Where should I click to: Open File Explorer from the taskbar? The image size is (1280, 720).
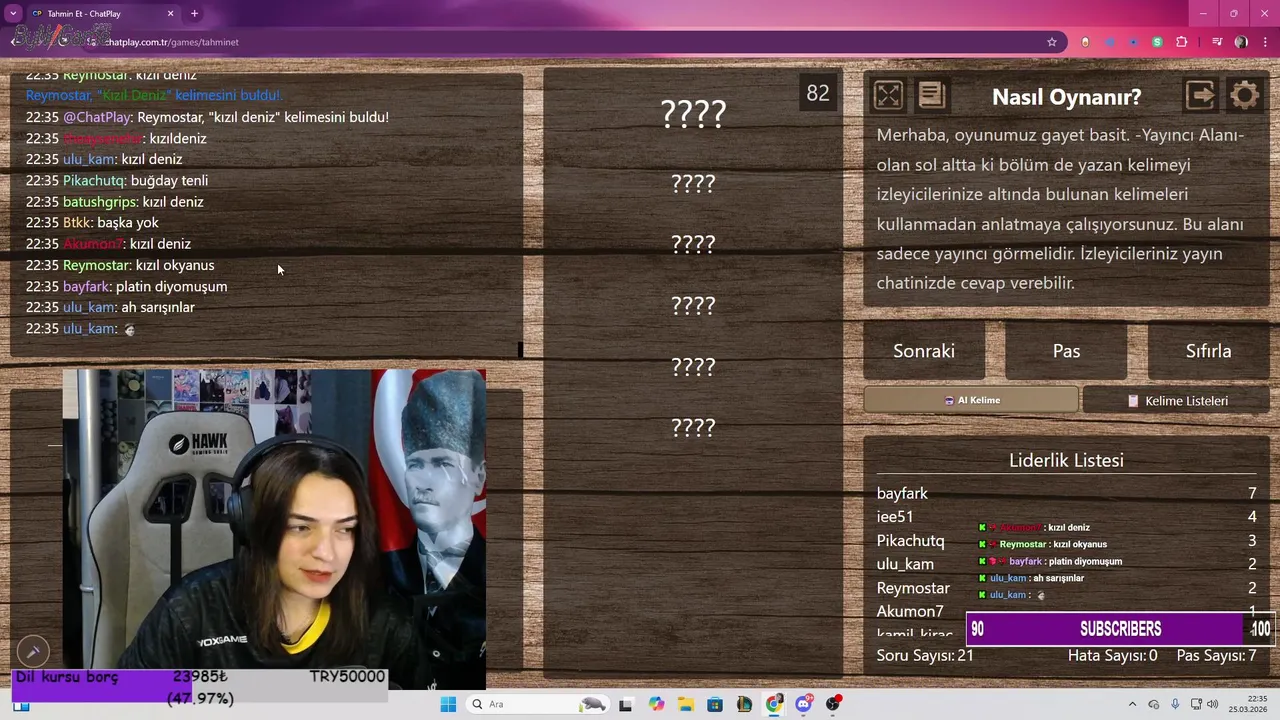pos(686,704)
